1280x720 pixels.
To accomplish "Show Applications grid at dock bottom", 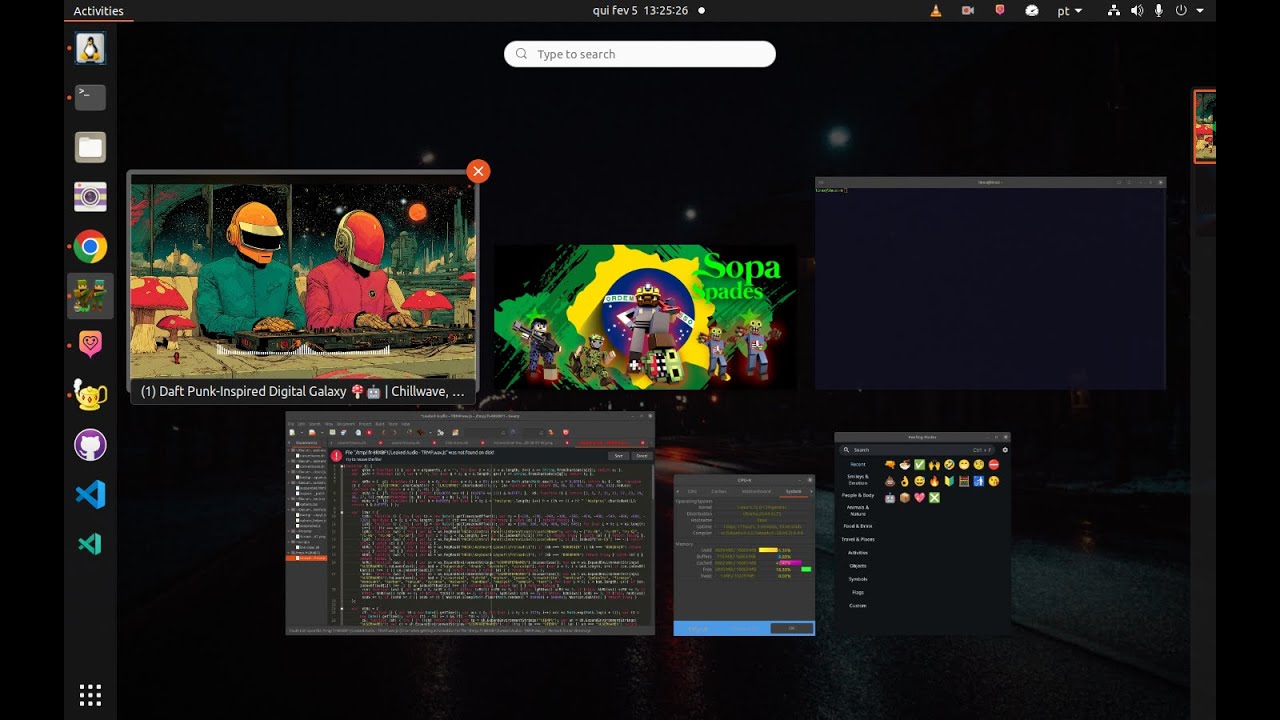I will click(x=90, y=695).
